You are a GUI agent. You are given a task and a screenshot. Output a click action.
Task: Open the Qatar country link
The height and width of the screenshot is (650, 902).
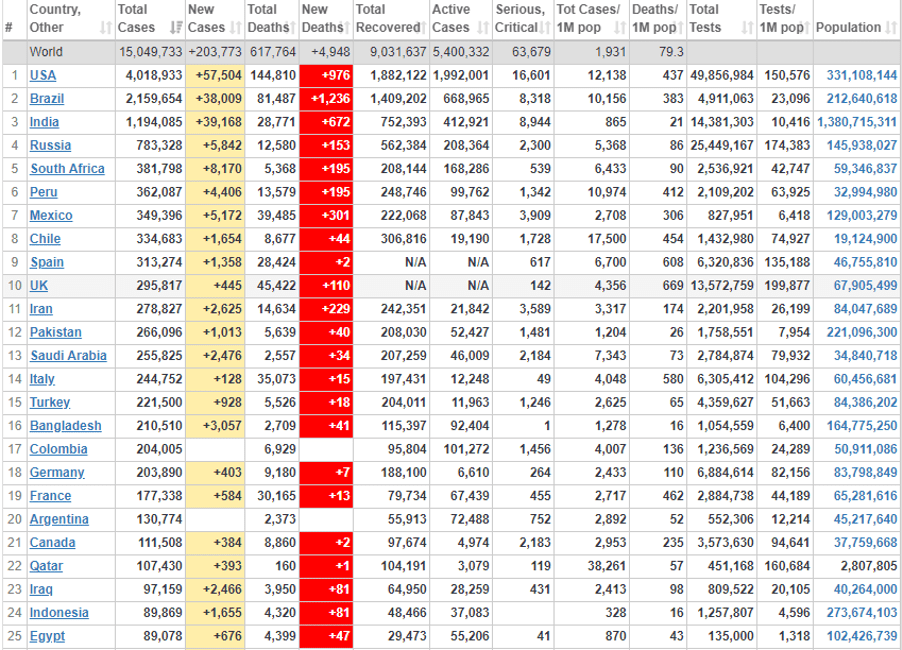point(47,566)
